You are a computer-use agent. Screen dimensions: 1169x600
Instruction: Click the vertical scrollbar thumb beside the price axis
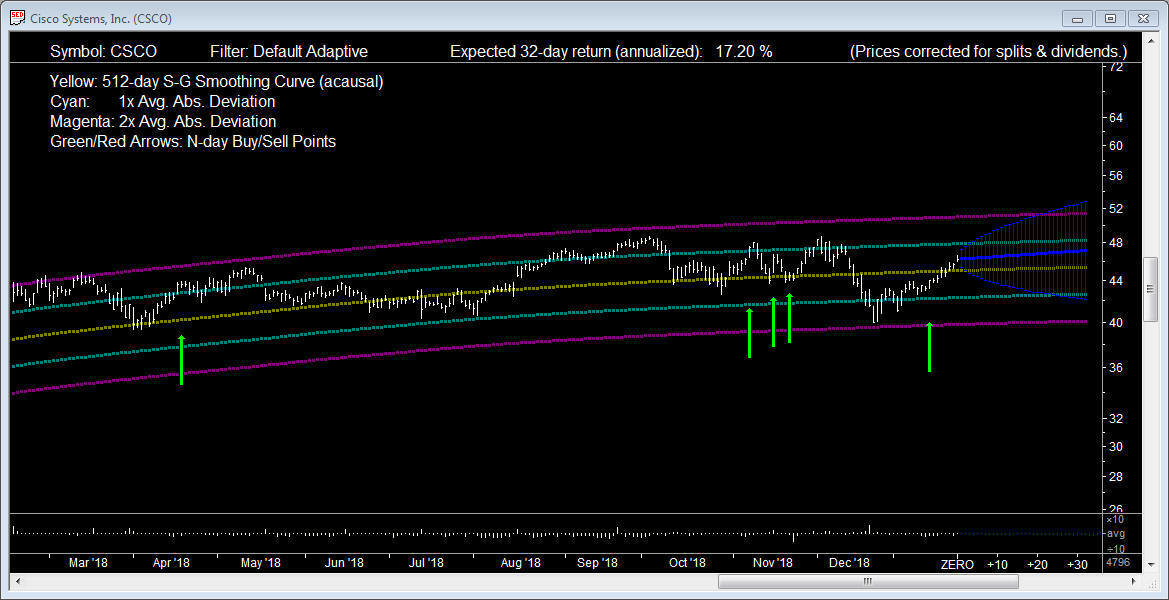(x=1150, y=288)
